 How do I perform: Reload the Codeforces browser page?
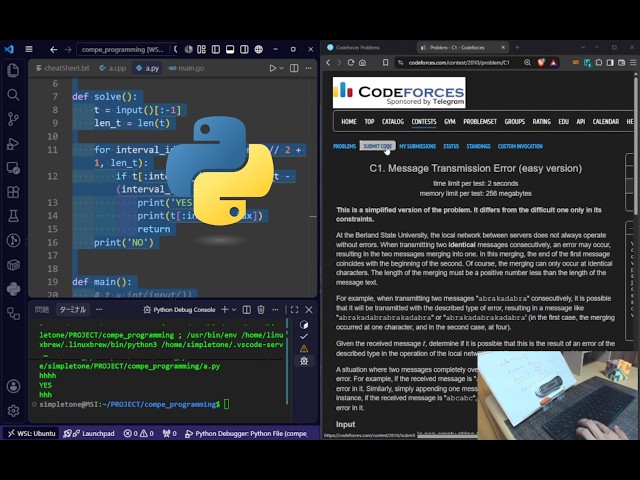351,62
